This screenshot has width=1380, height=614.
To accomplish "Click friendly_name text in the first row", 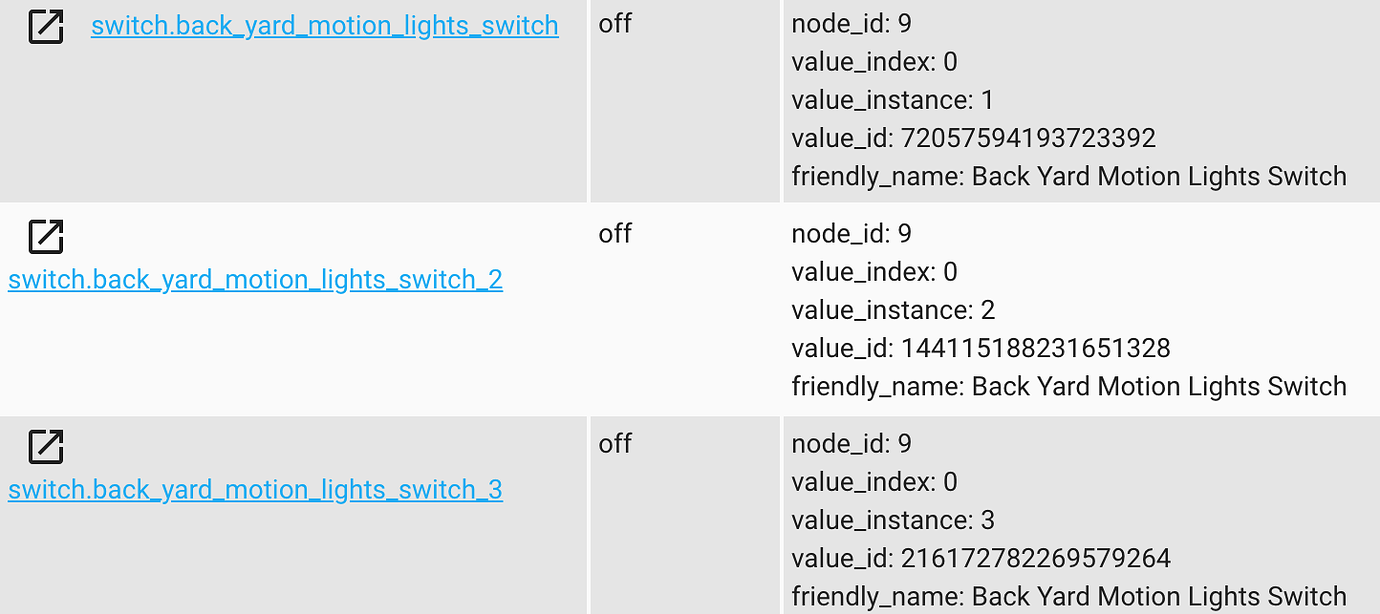I will click(x=1068, y=176).
